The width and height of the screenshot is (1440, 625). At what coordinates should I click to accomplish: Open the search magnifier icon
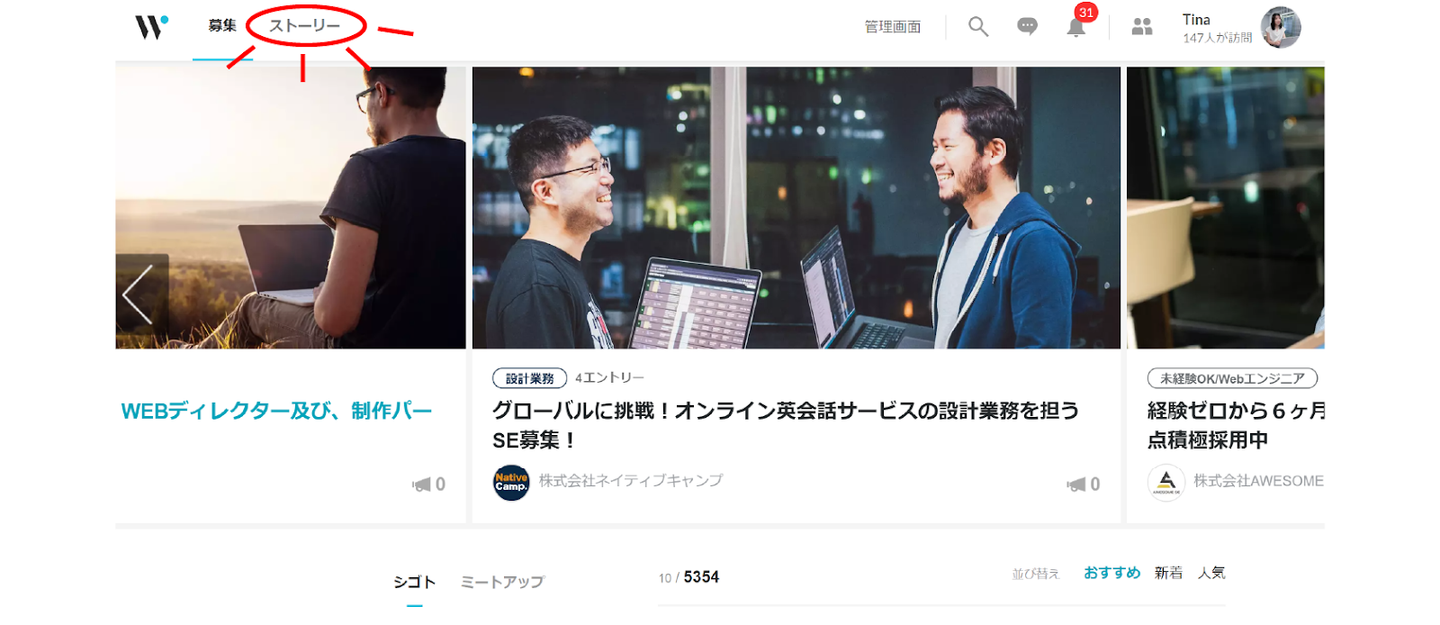(978, 27)
